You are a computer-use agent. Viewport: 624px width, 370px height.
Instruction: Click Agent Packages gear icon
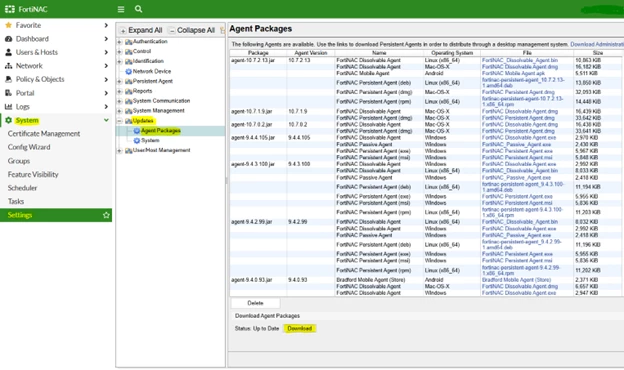(136, 130)
